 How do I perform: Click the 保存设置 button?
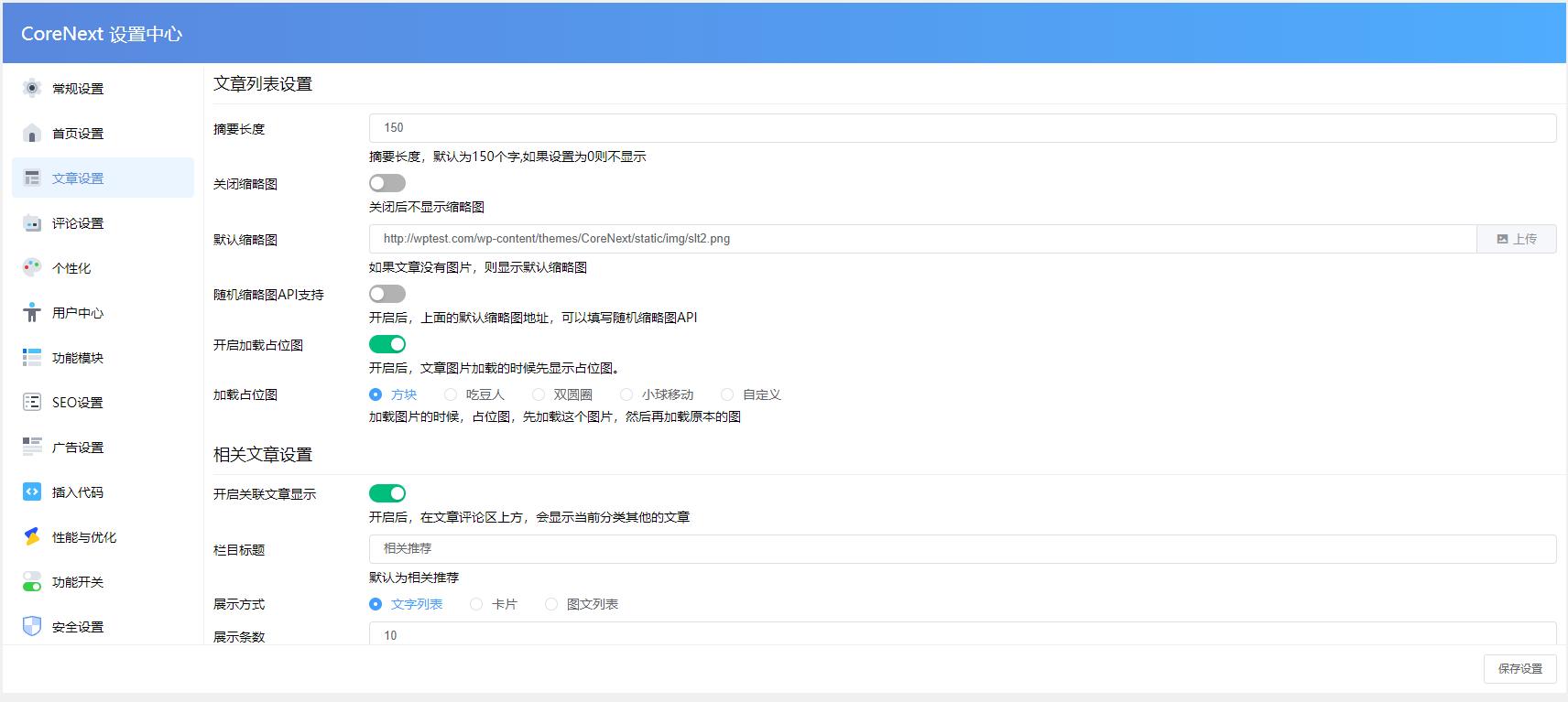coord(1519,669)
